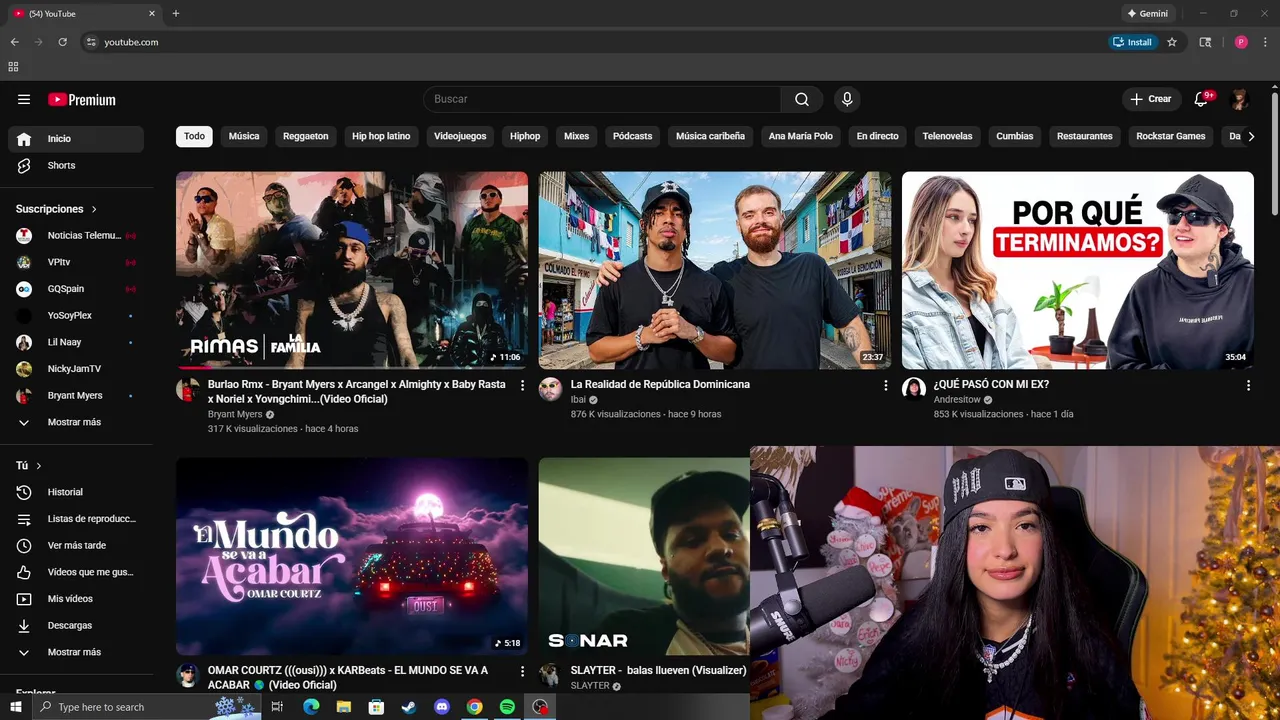
Task: Play the Burlao Rmx video thumbnail
Action: (352, 270)
